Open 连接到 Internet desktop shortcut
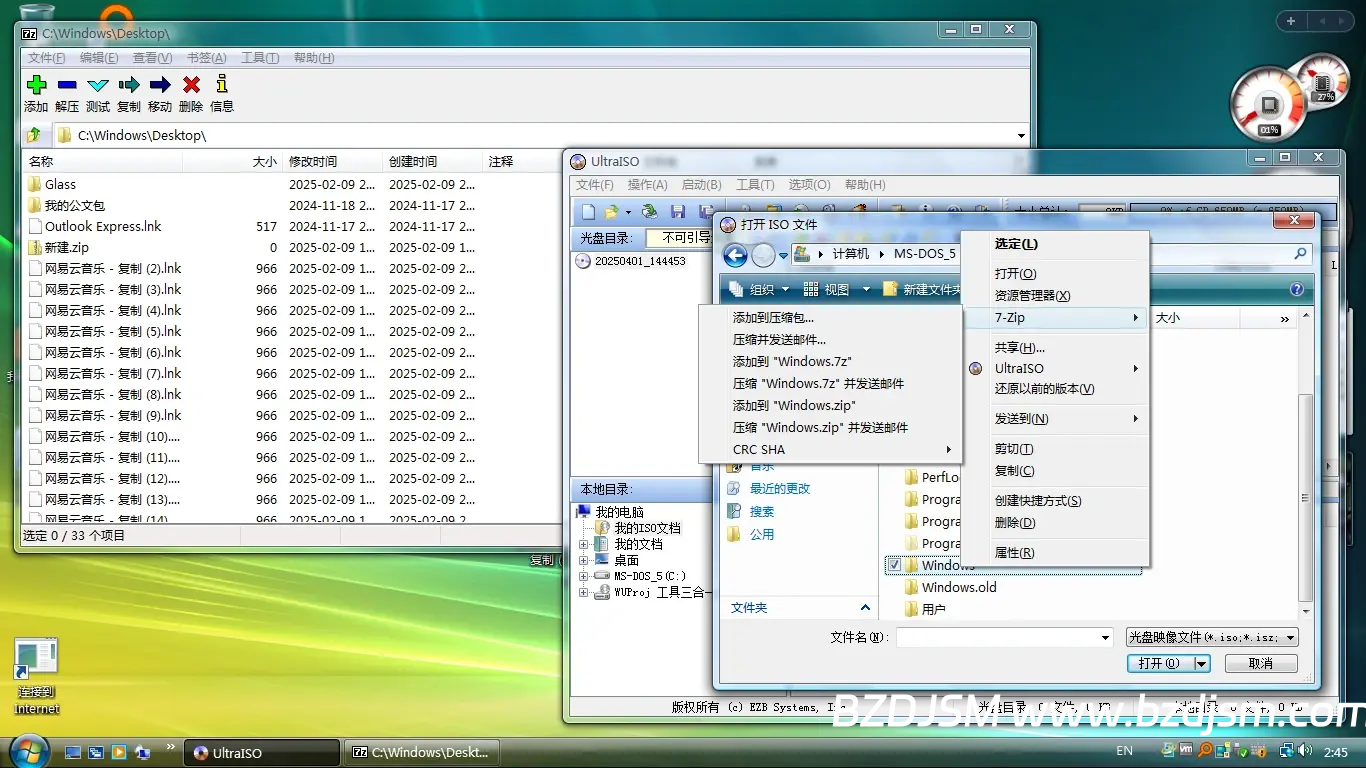This screenshot has height=768, width=1366. (x=36, y=676)
